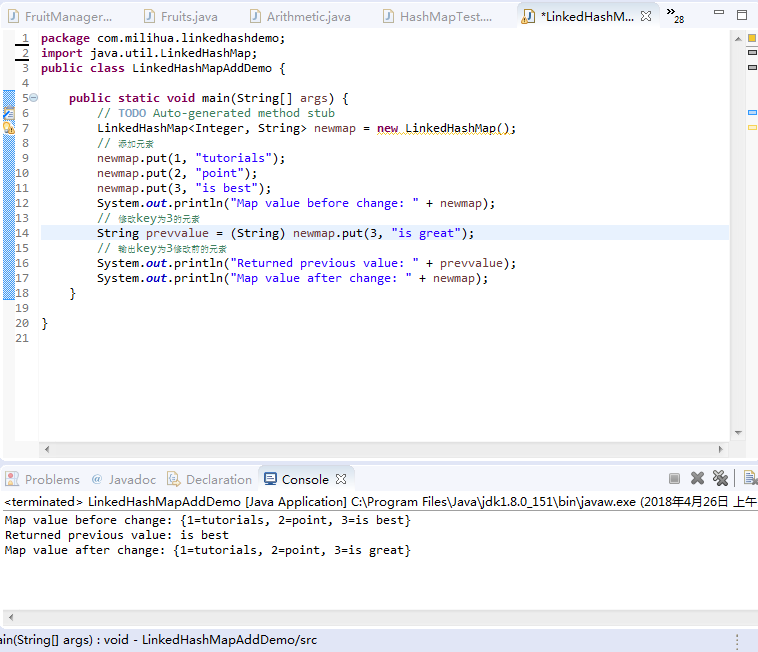Open the Fruits.java editor tab
Screen dimensions: 758x652
tap(181, 16)
